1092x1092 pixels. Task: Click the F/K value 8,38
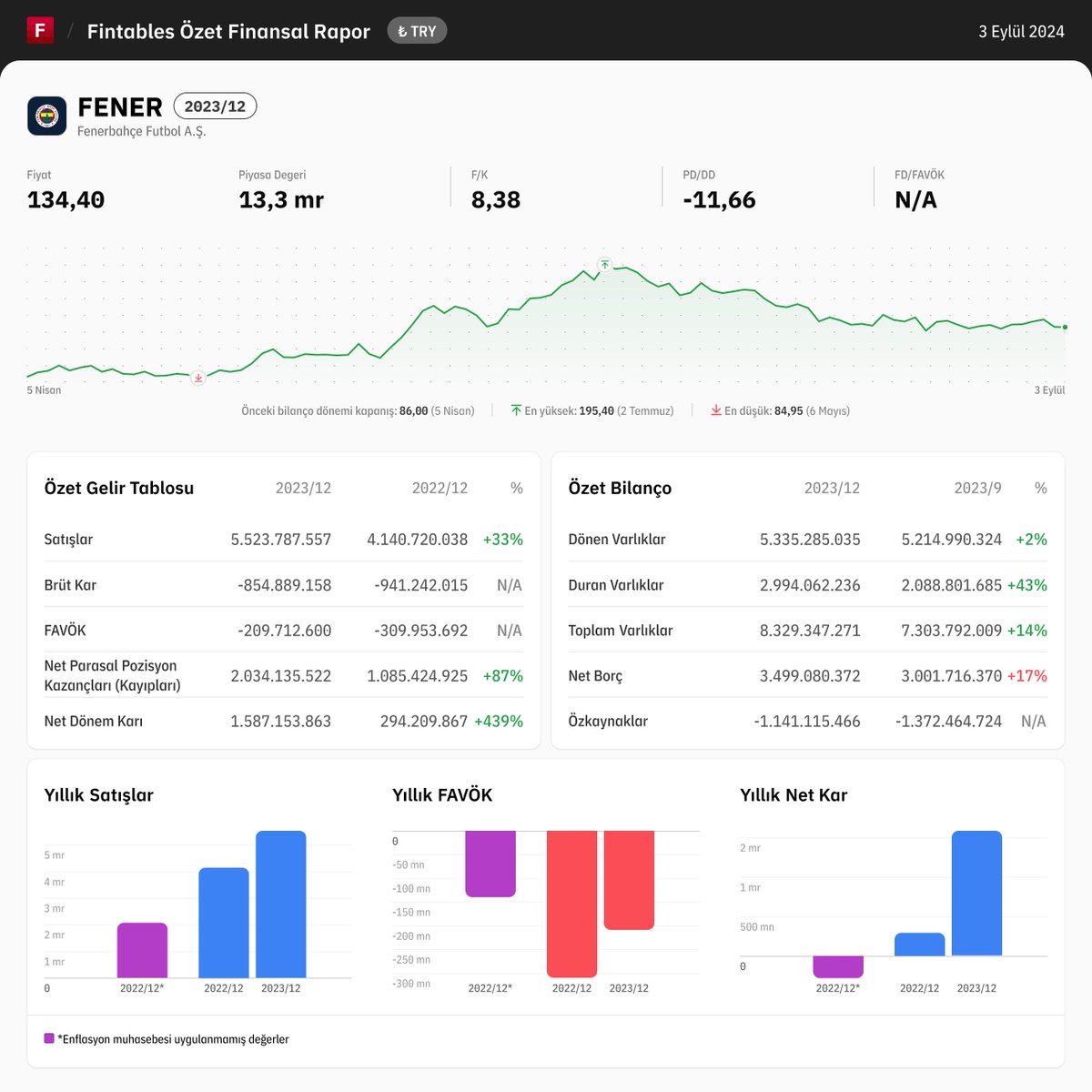coord(496,199)
